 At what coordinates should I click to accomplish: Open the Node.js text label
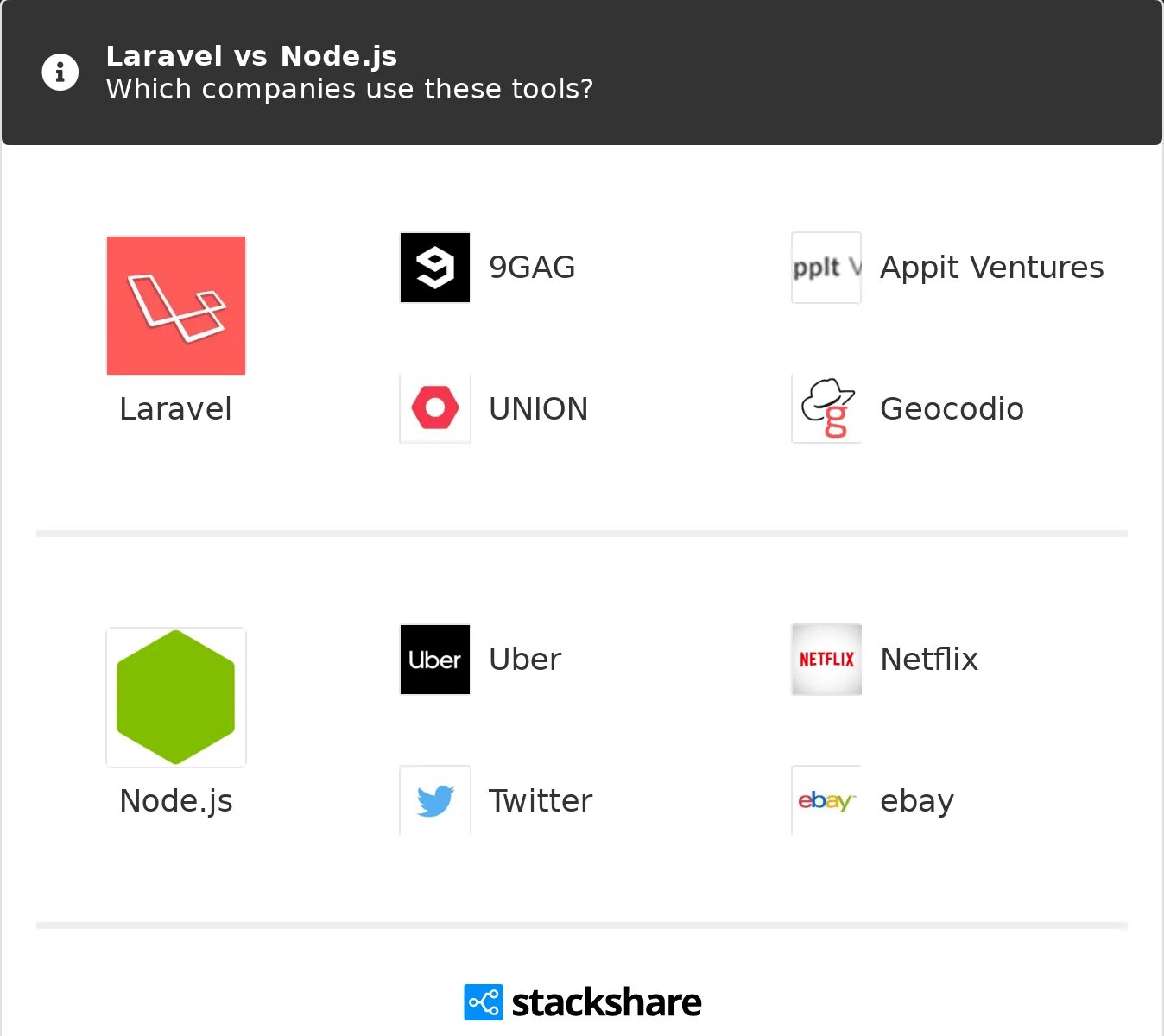click(x=176, y=801)
